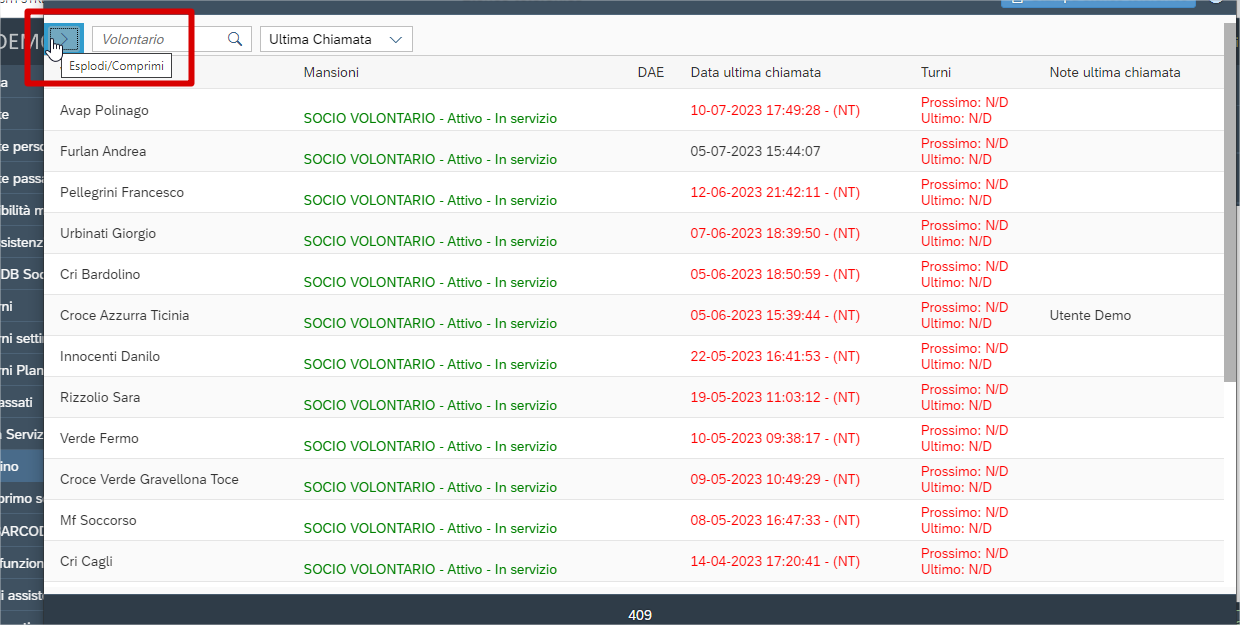Select Rizzolio Sara in list
This screenshot has width=1240, height=625.
(100, 397)
